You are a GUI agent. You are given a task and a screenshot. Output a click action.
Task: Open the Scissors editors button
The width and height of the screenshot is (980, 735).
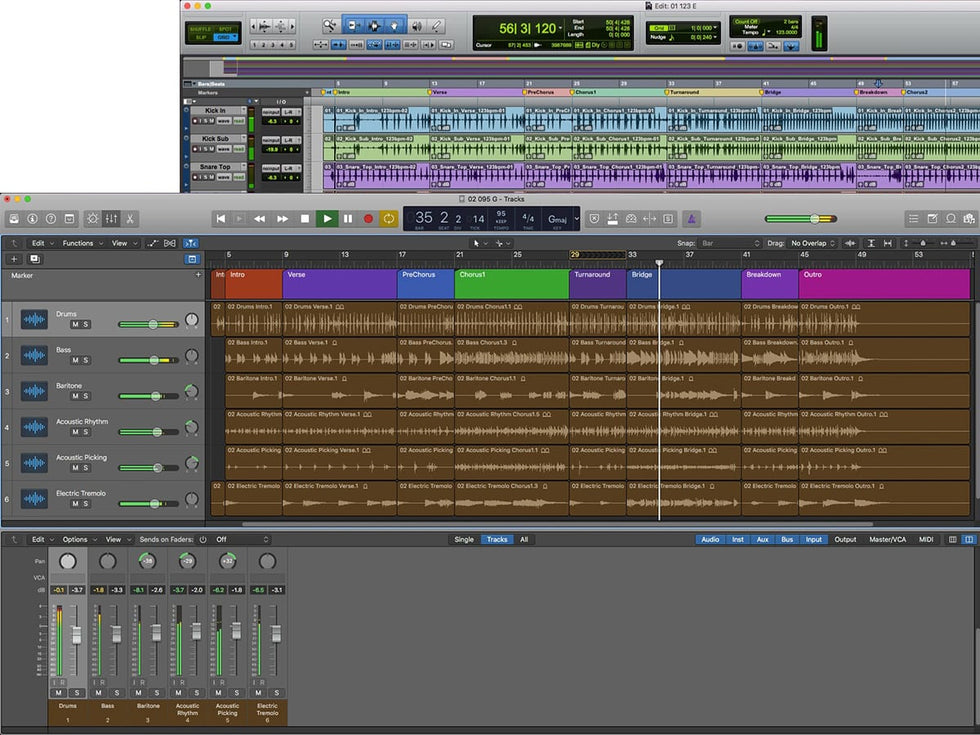point(130,218)
